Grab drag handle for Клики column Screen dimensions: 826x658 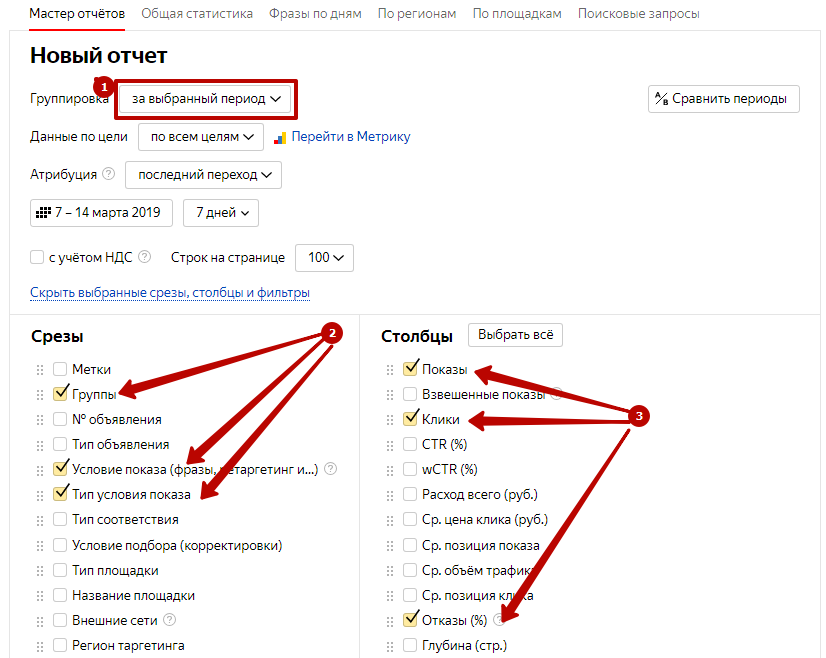(x=390, y=420)
